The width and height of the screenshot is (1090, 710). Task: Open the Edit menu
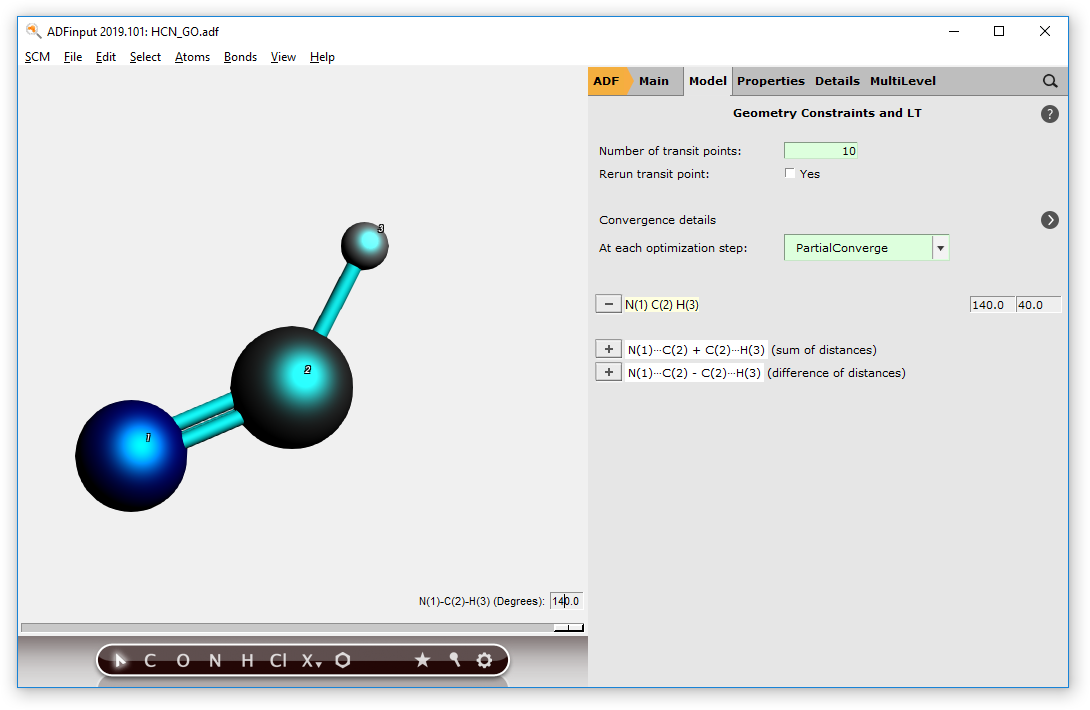[106, 57]
